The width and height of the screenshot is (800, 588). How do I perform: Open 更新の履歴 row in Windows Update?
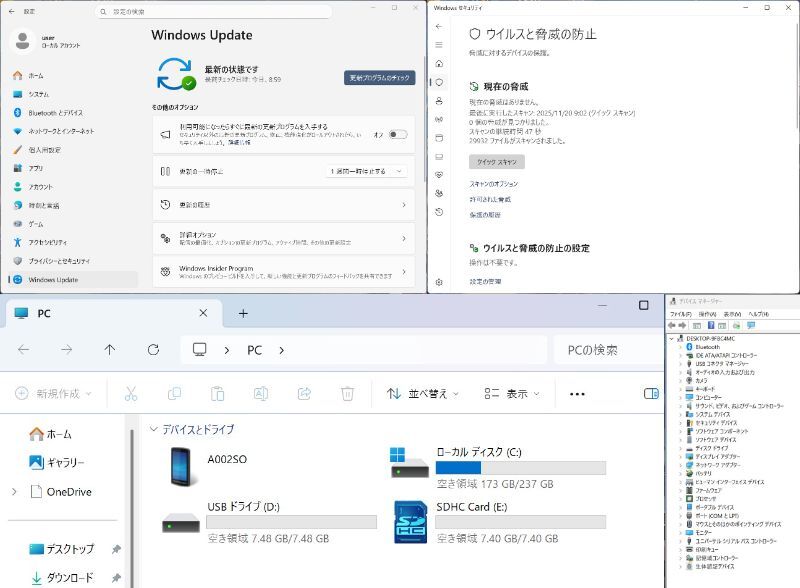point(284,205)
